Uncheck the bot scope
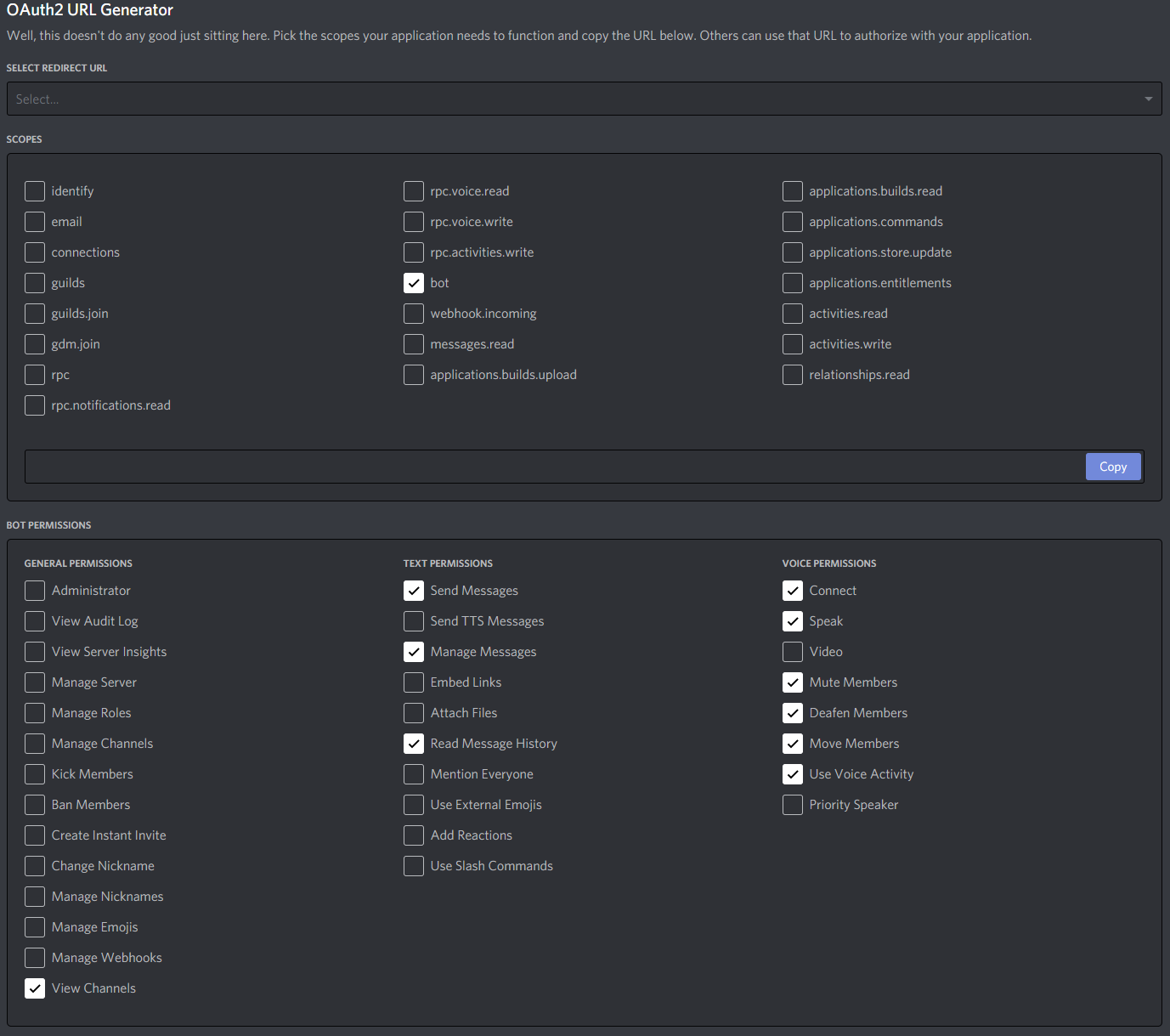The image size is (1170, 1036). click(413, 282)
